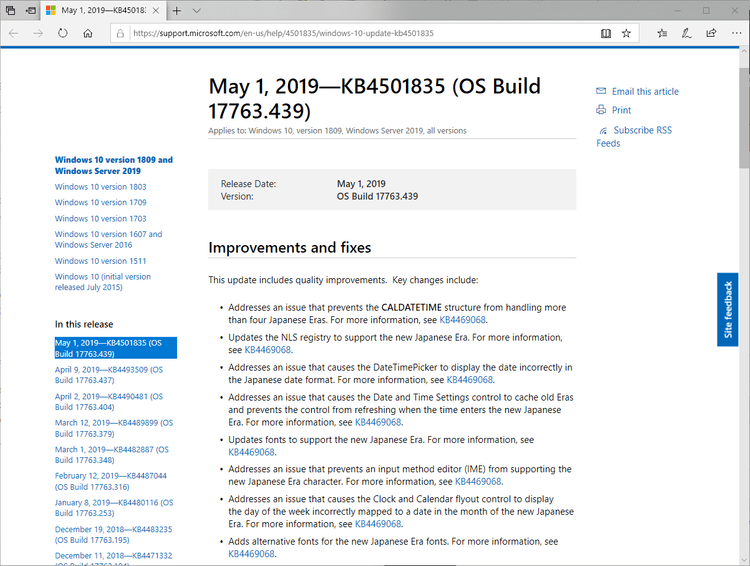Click Email this article link text

[645, 91]
